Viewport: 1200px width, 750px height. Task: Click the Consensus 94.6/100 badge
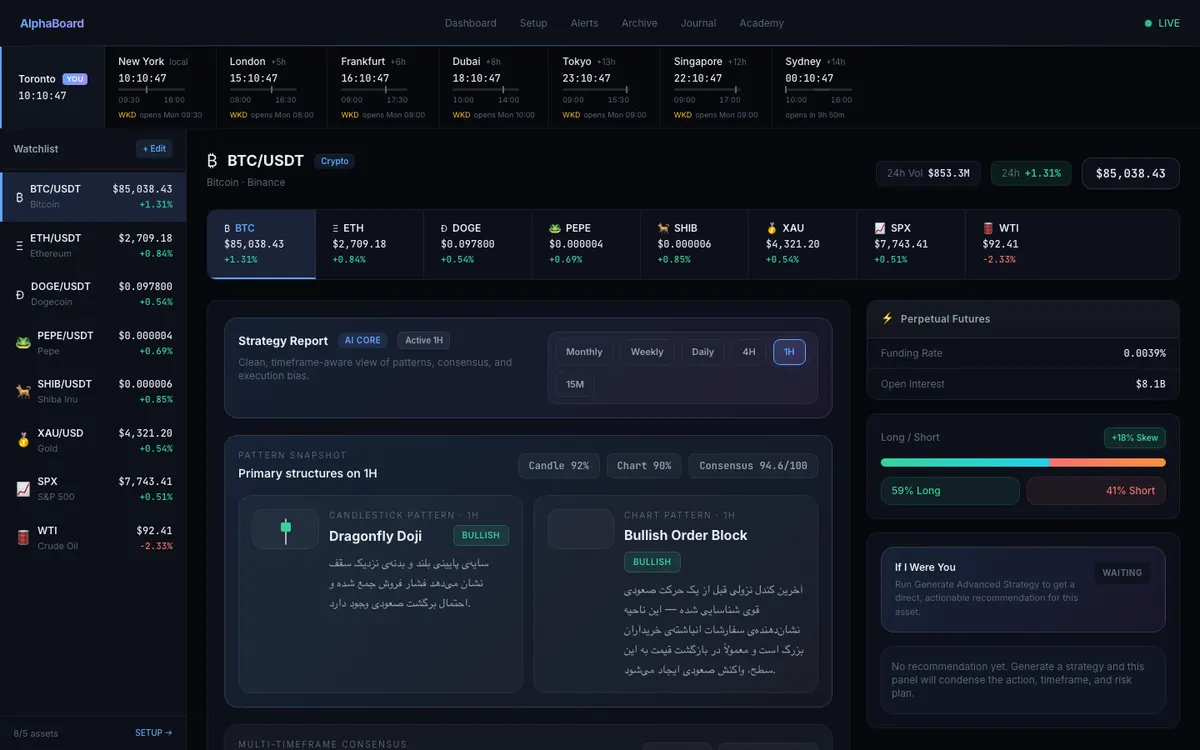tap(753, 466)
